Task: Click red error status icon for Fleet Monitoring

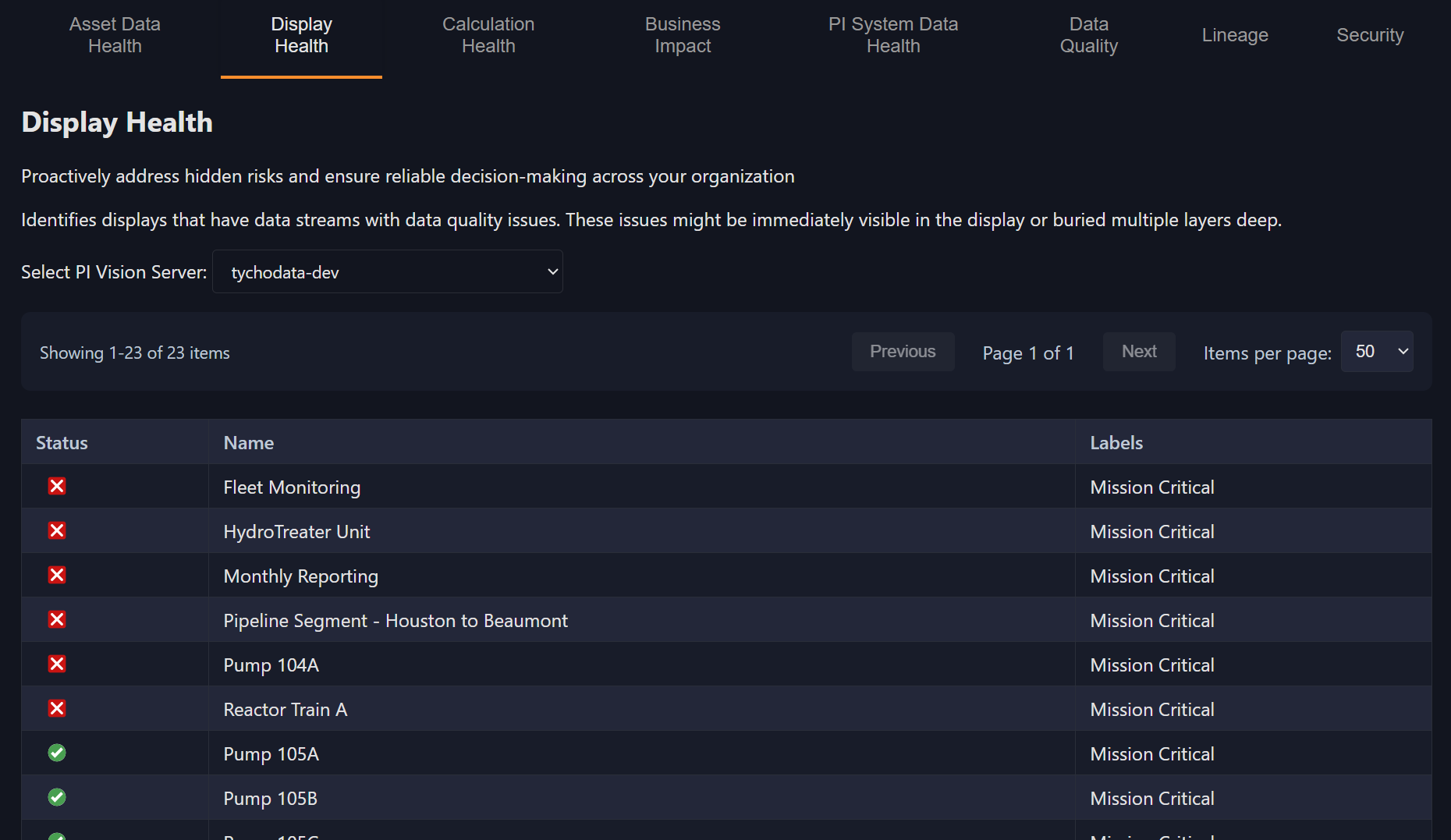Action: [57, 487]
